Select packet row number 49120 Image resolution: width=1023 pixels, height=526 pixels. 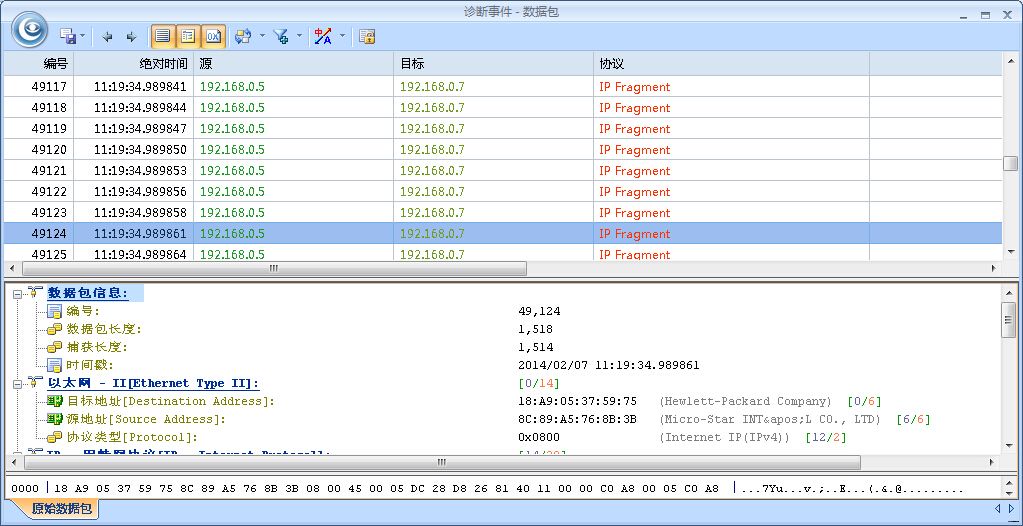point(49,150)
